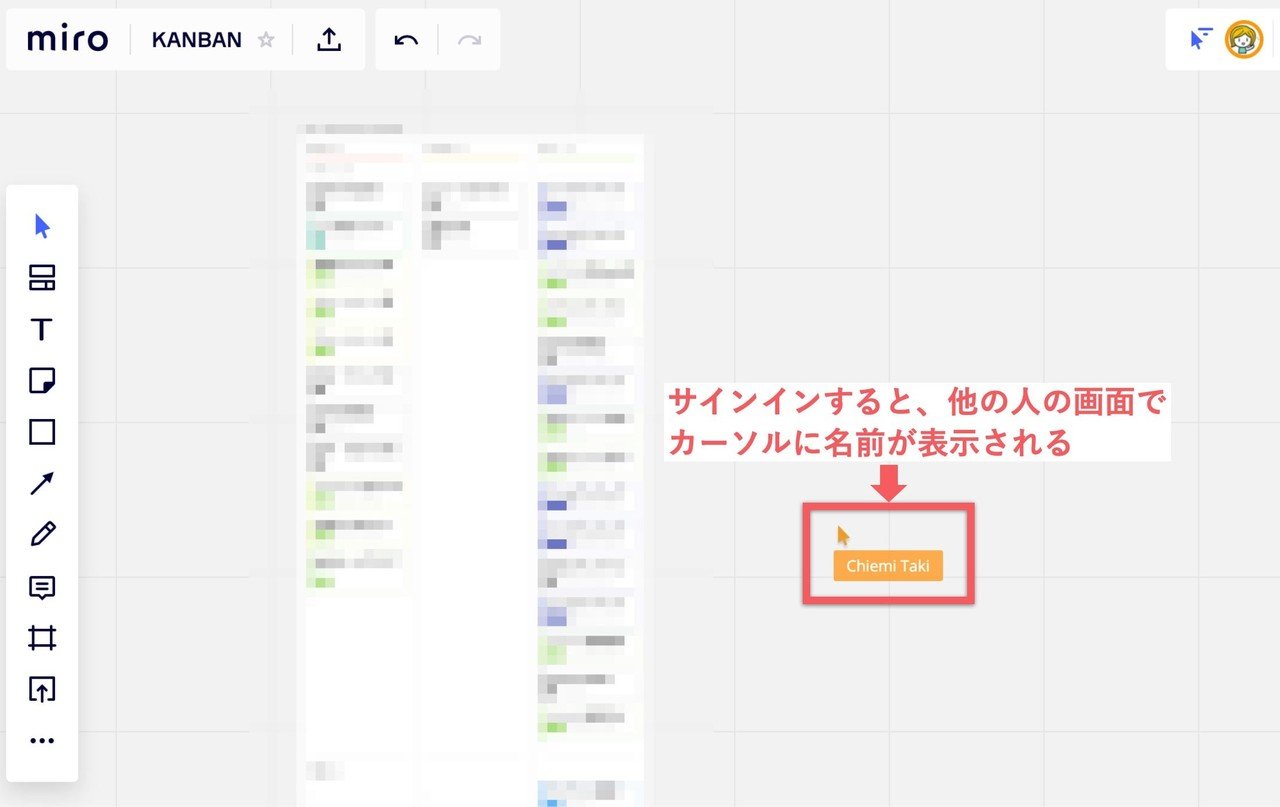This screenshot has width=1280, height=807.
Task: Click the redo arrow
Action: [469, 39]
